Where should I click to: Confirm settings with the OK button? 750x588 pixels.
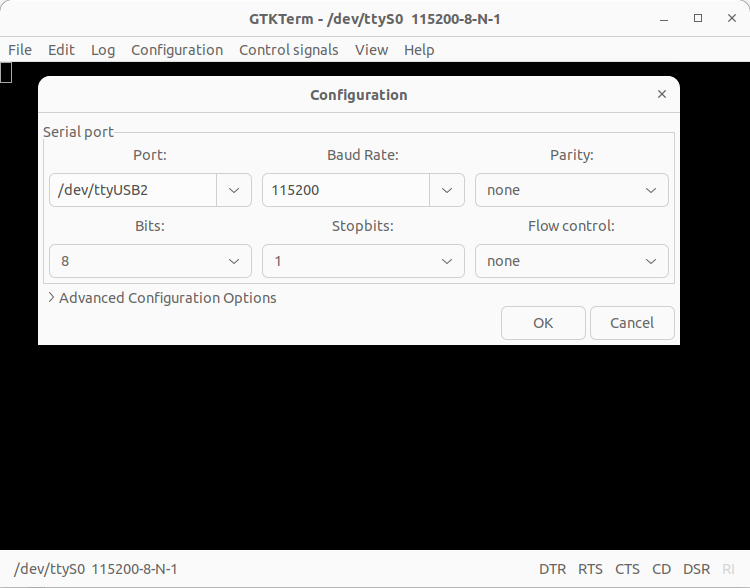pos(543,323)
